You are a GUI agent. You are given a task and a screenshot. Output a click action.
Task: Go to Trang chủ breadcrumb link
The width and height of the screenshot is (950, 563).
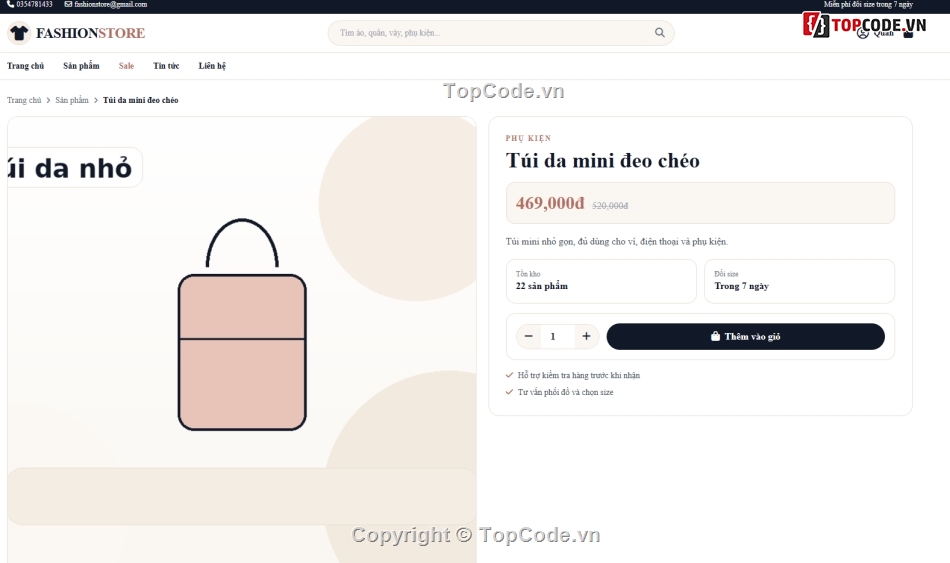24,100
